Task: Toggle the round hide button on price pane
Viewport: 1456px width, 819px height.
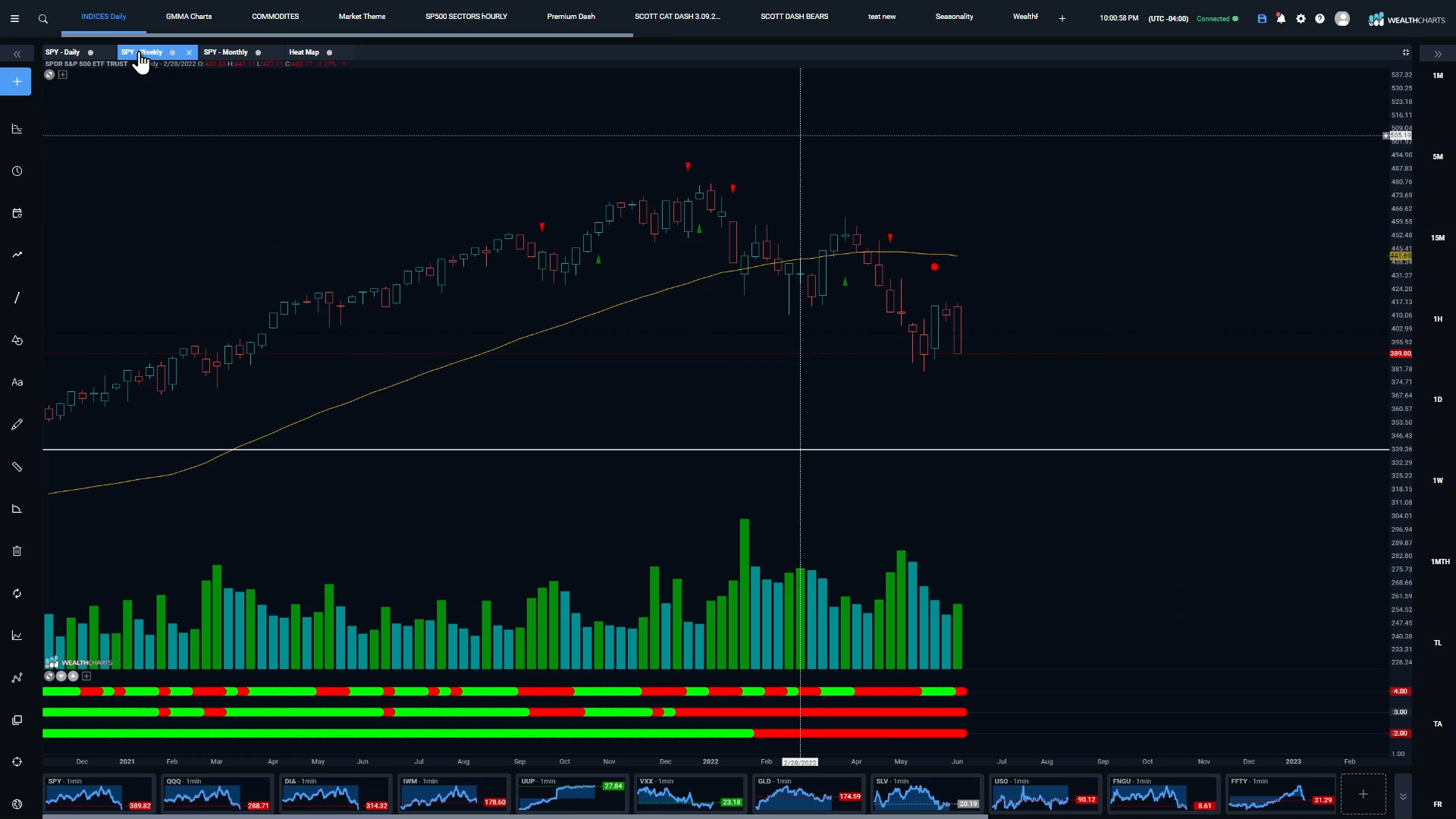Action: pyautogui.click(x=49, y=74)
